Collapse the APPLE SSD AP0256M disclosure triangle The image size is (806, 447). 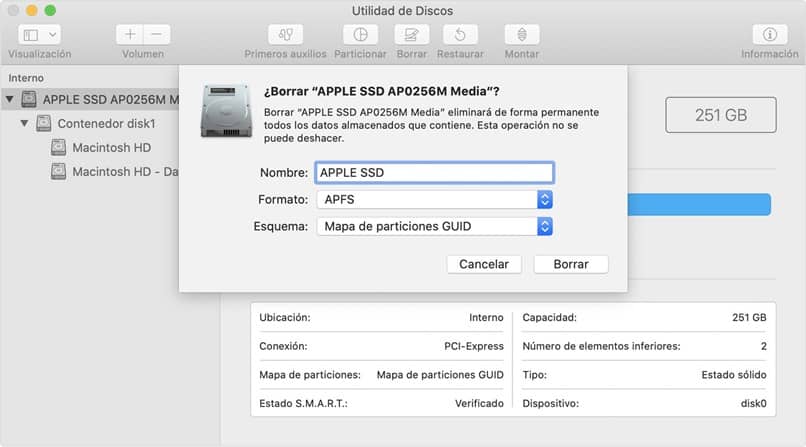10,99
